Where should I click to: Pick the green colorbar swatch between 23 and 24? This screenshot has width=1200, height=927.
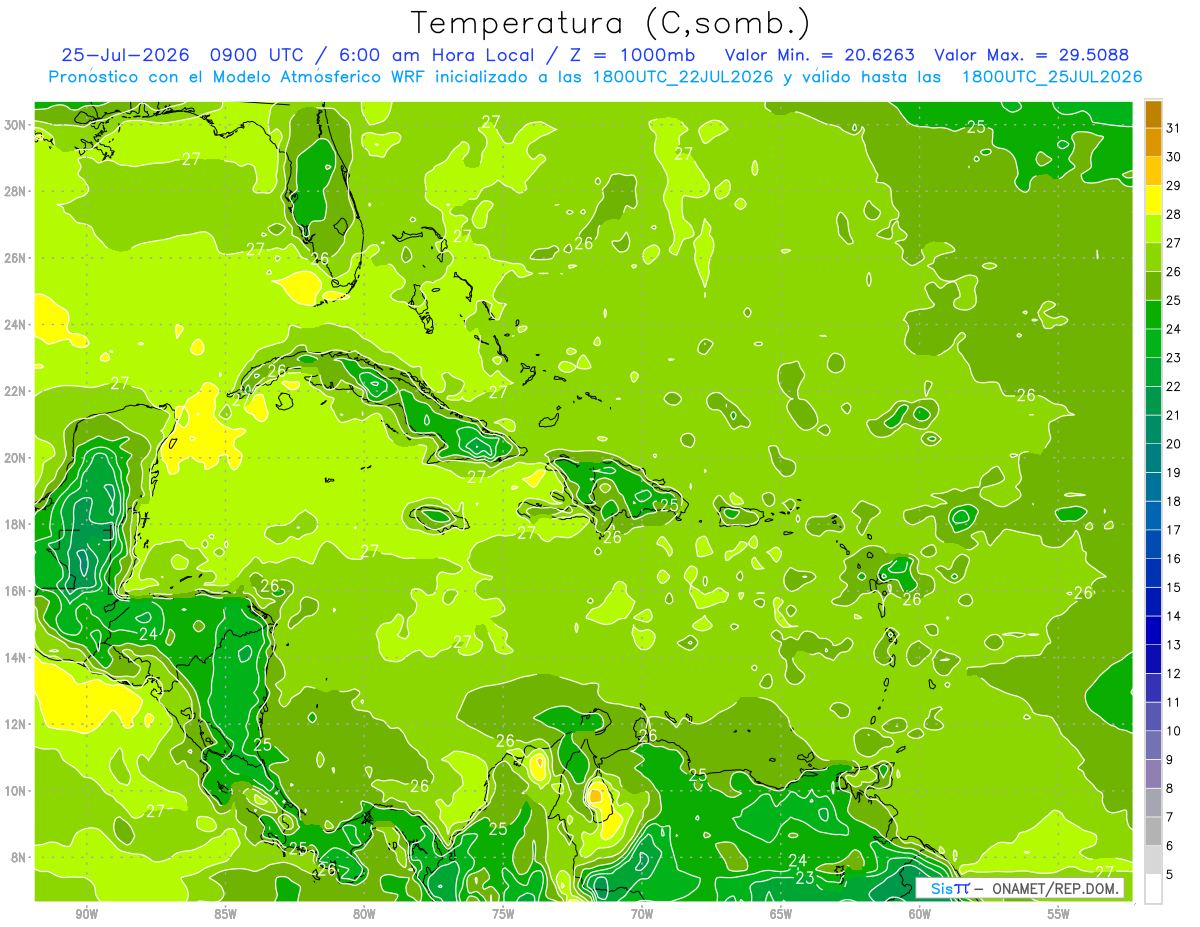[x=1153, y=344]
